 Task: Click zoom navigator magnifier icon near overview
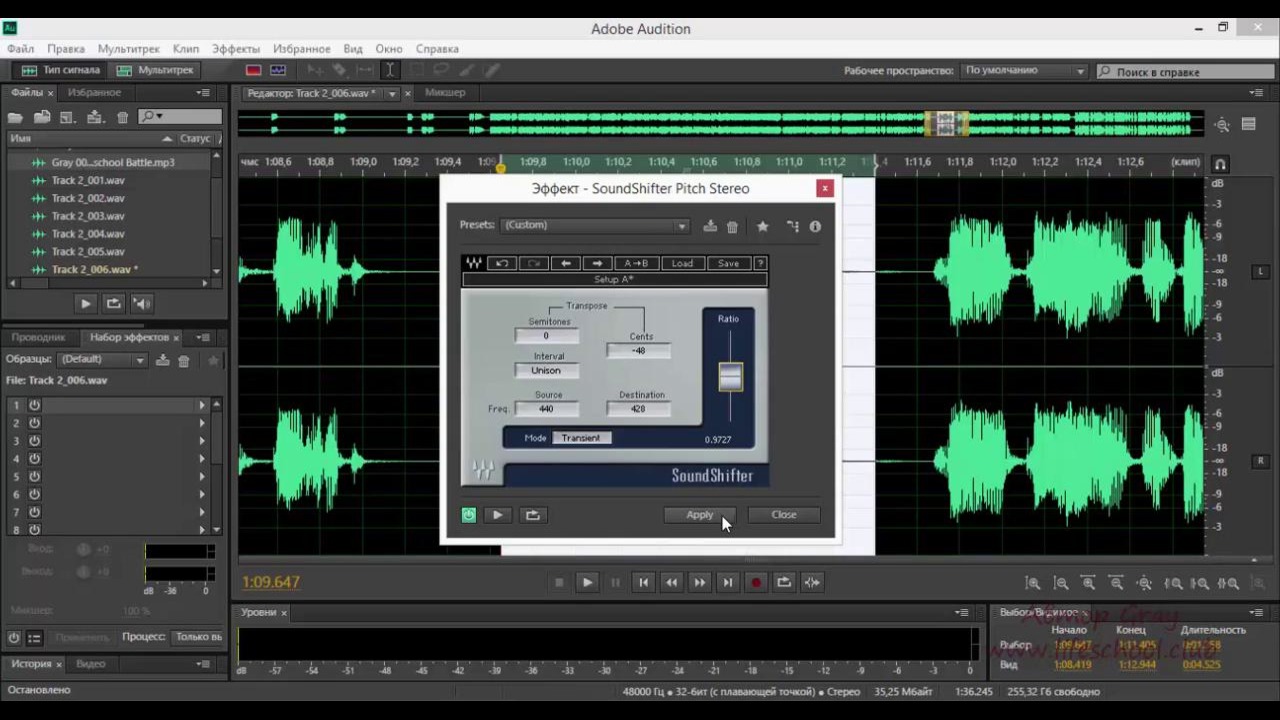pyautogui.click(x=1222, y=124)
